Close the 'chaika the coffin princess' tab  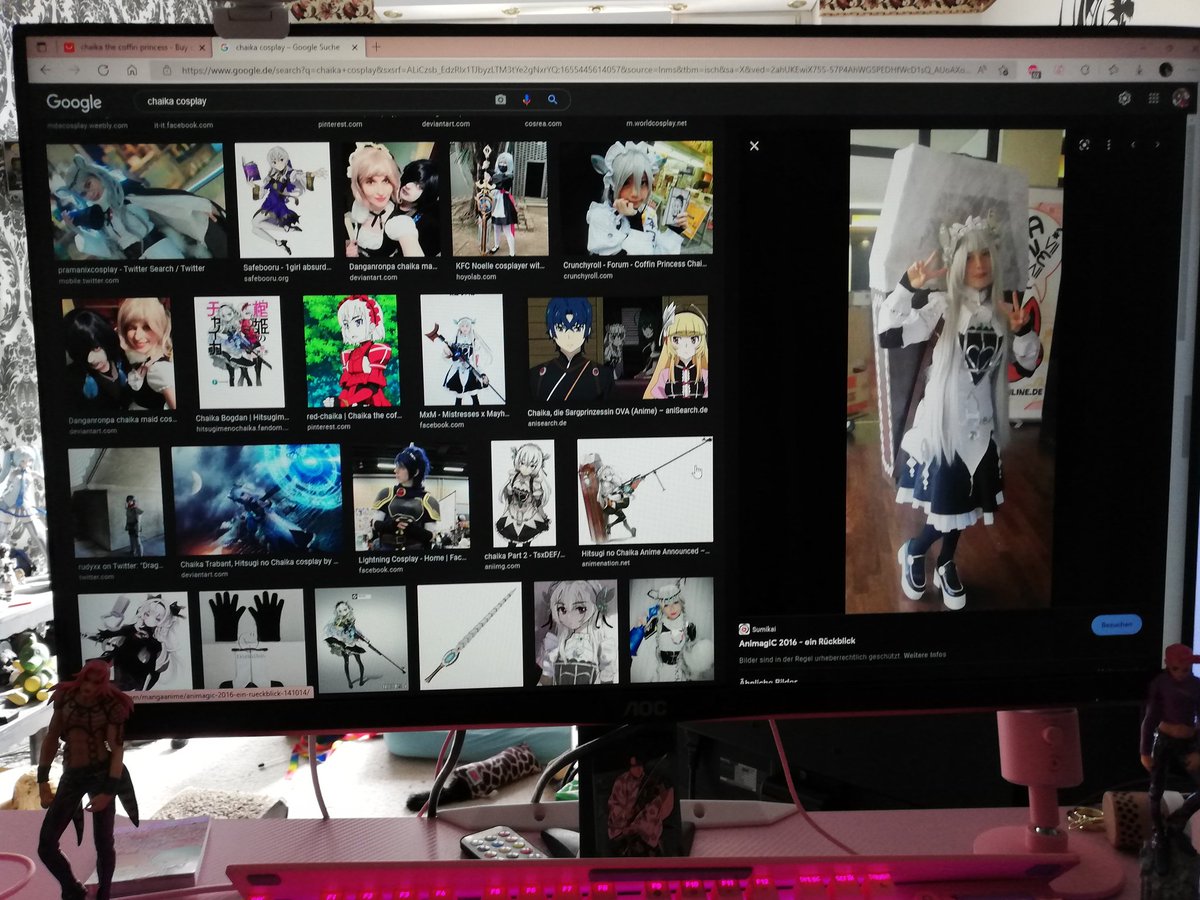click(203, 47)
